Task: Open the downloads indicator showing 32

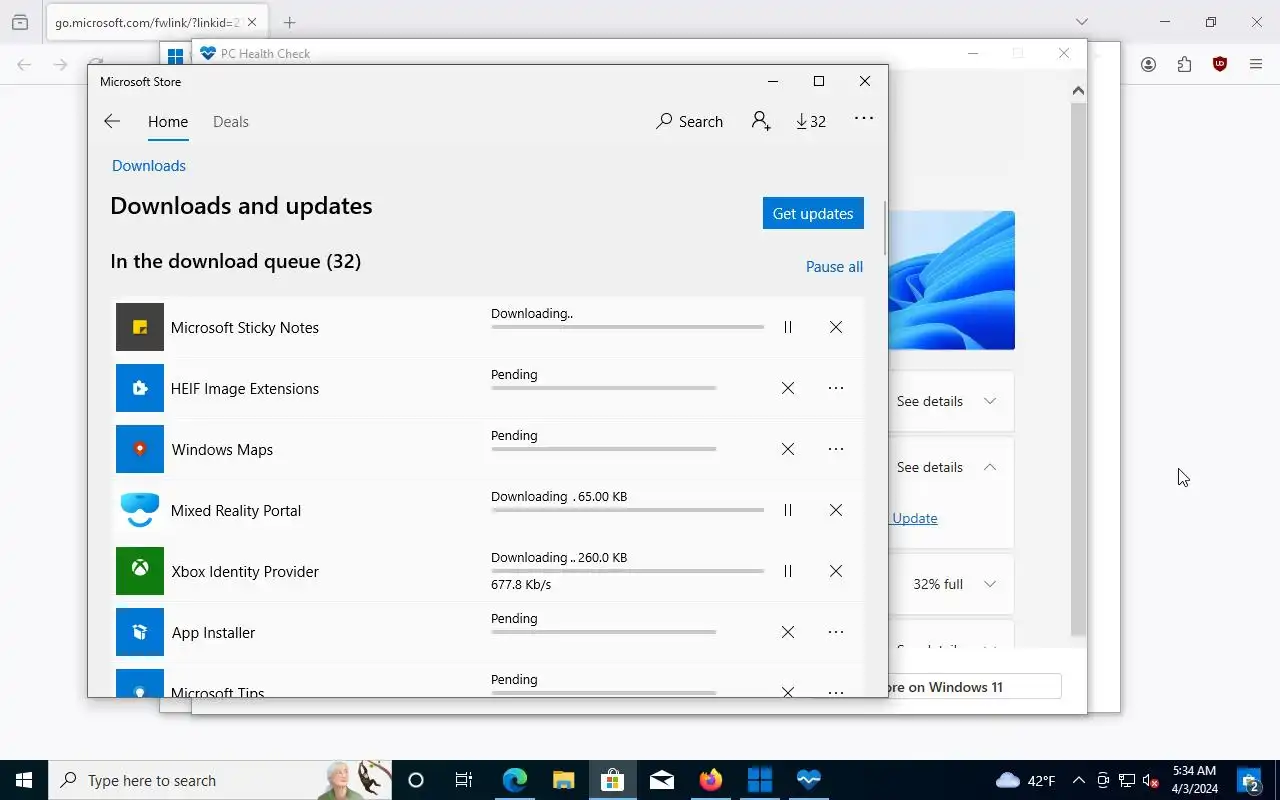Action: (811, 121)
